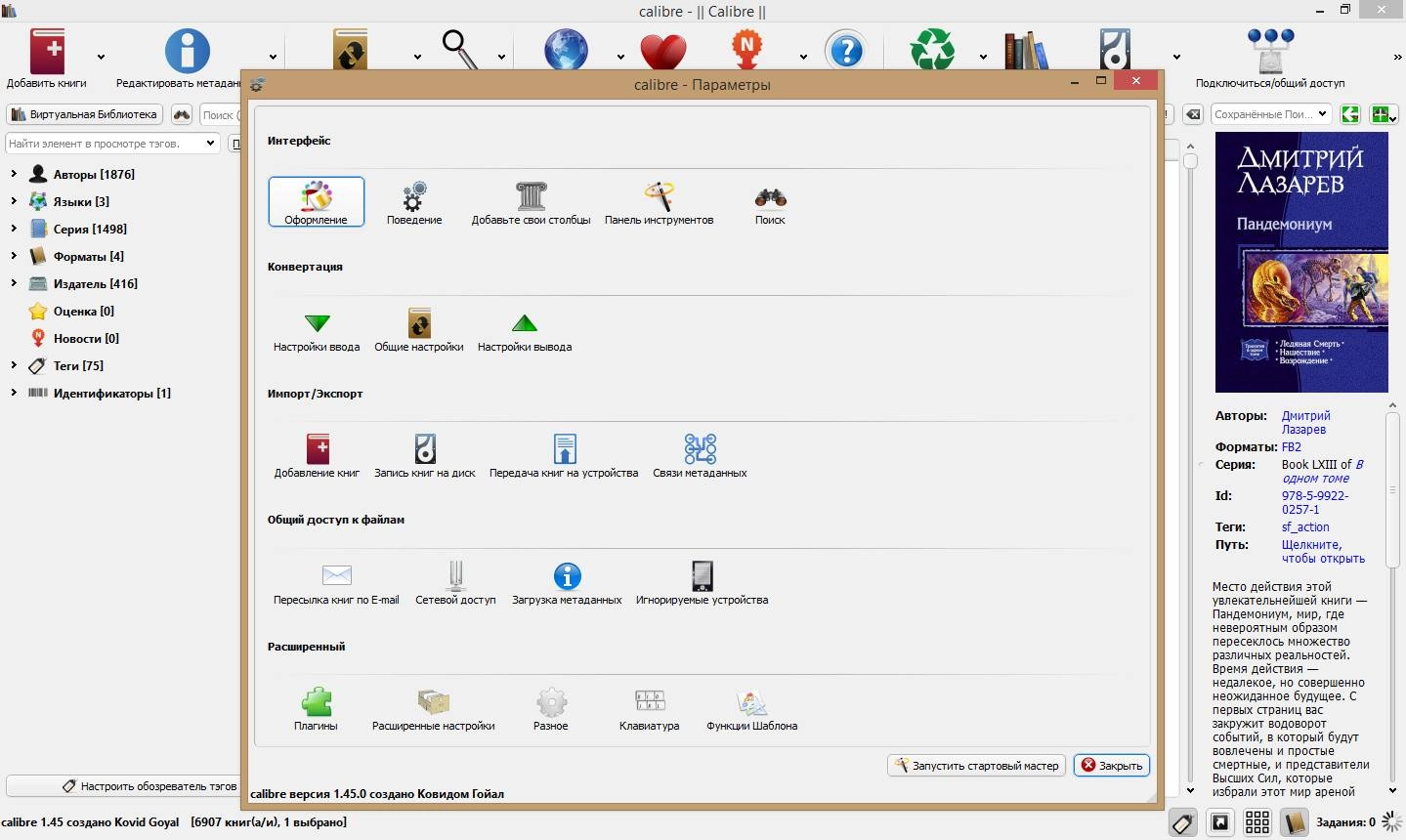
Task: Open Игнорируемые устройства settings
Action: pos(702,582)
